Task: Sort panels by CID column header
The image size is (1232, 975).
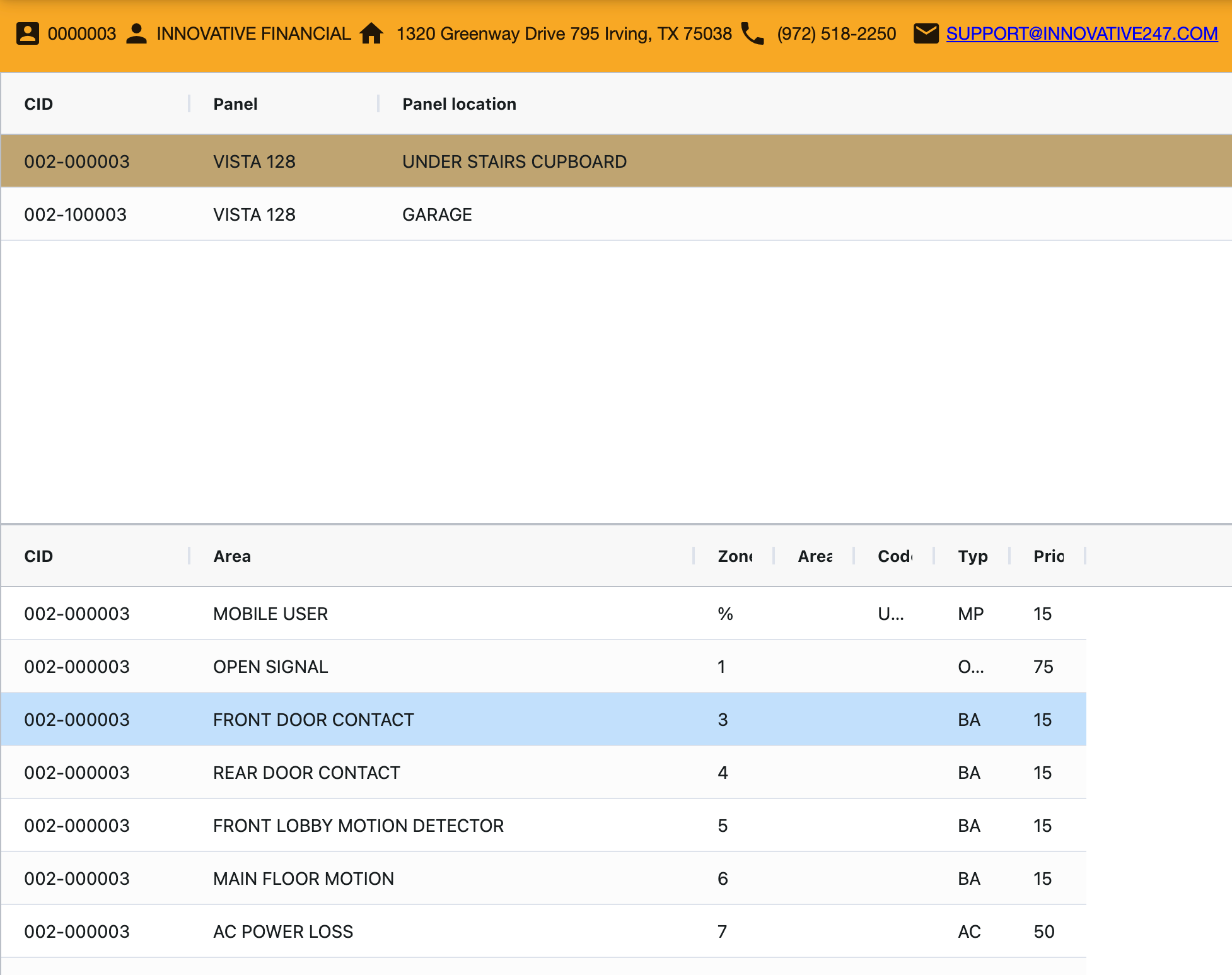Action: click(38, 104)
